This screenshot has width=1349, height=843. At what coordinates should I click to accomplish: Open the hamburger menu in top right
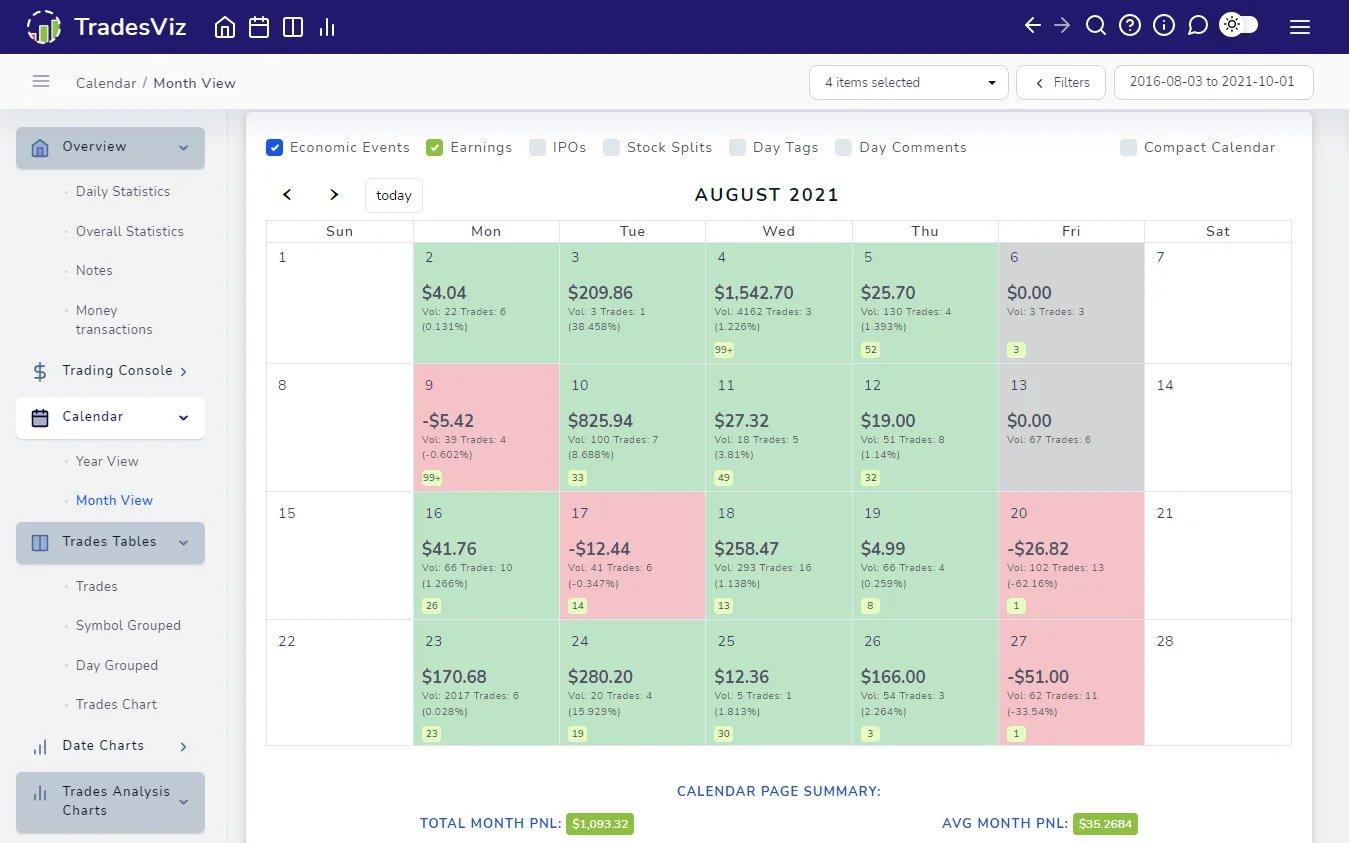1300,27
